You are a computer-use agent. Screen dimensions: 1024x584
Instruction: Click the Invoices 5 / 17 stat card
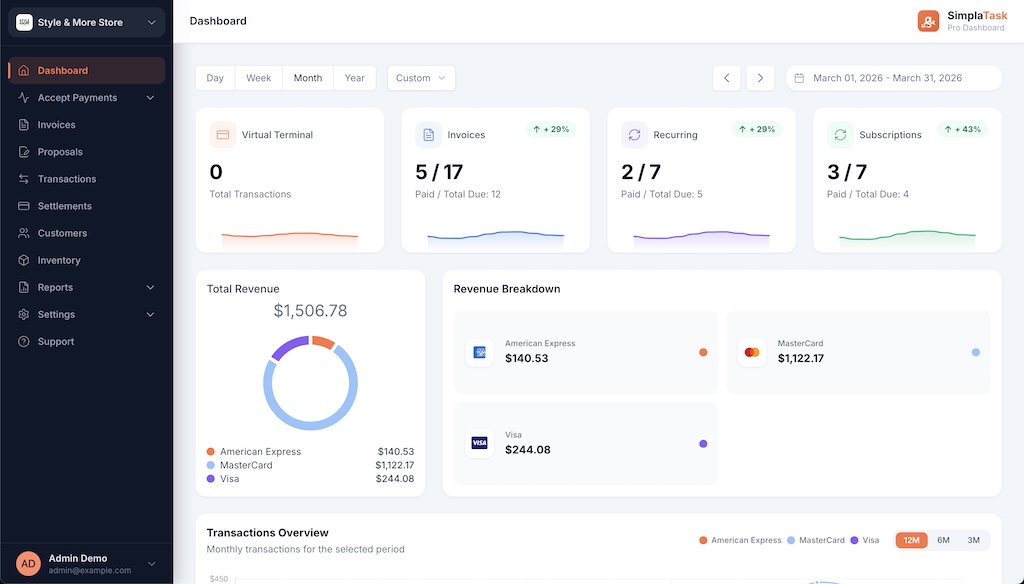coord(496,180)
